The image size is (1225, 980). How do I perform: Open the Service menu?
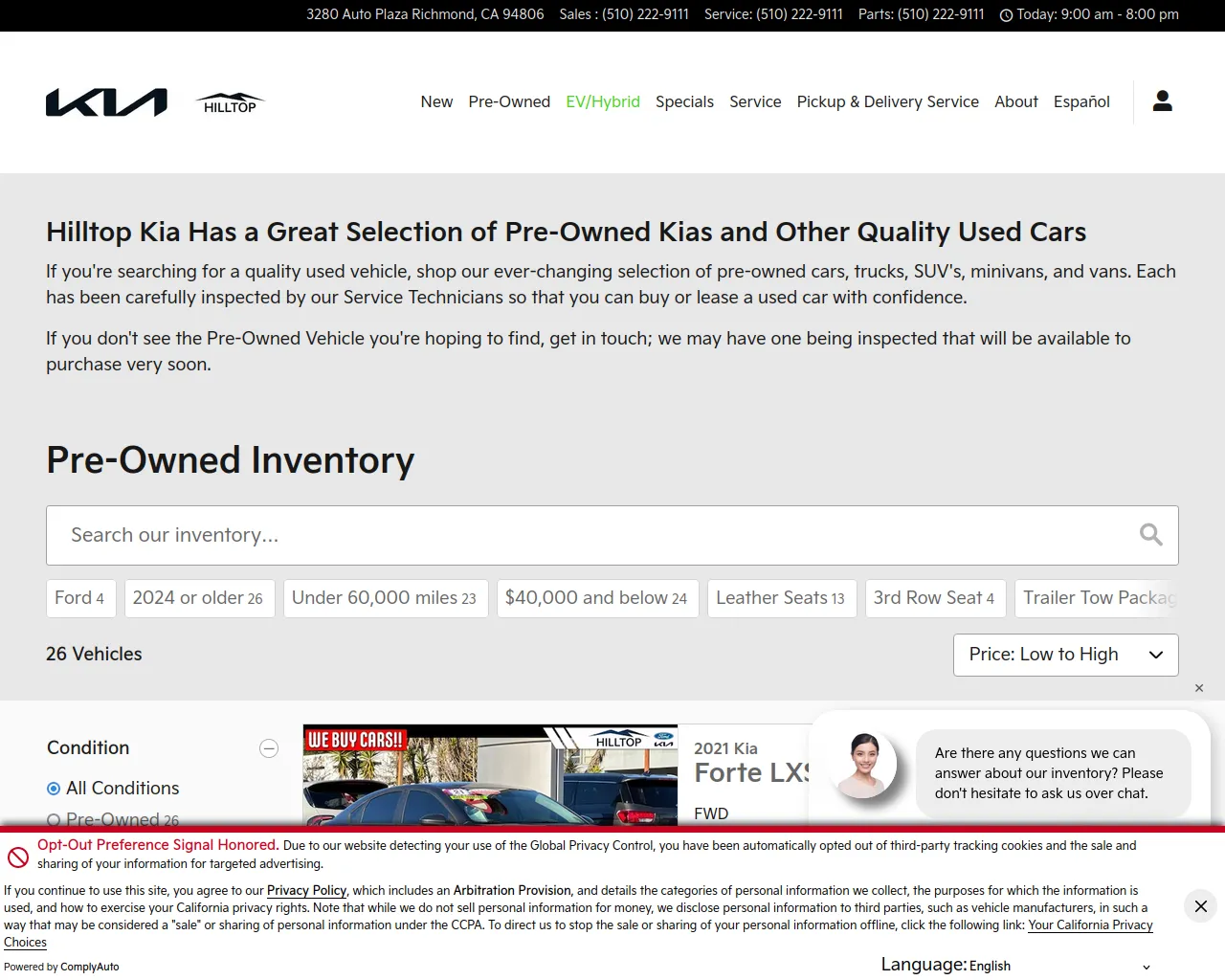pos(755,101)
